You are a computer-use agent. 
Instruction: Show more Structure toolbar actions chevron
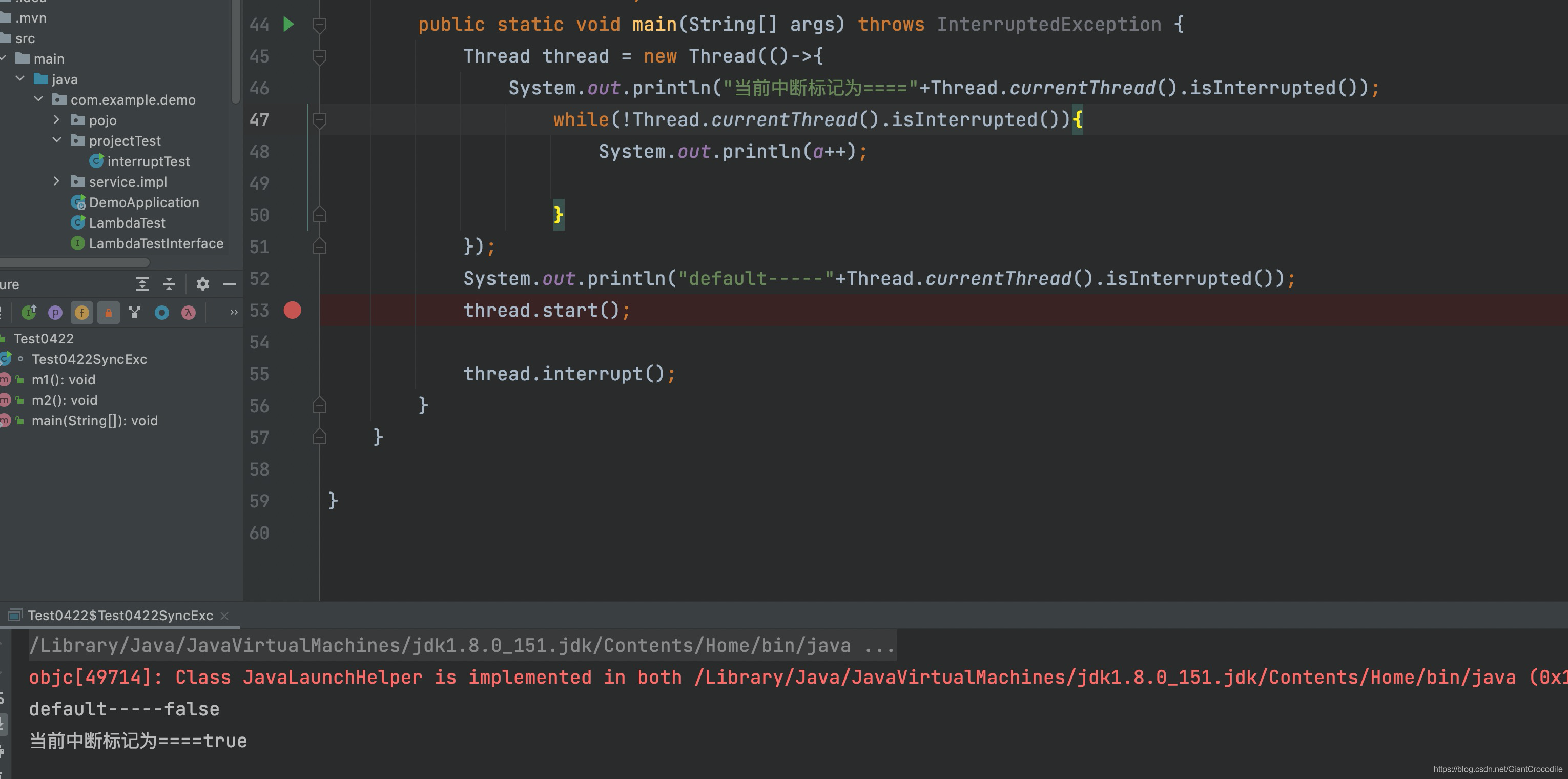click(x=234, y=312)
